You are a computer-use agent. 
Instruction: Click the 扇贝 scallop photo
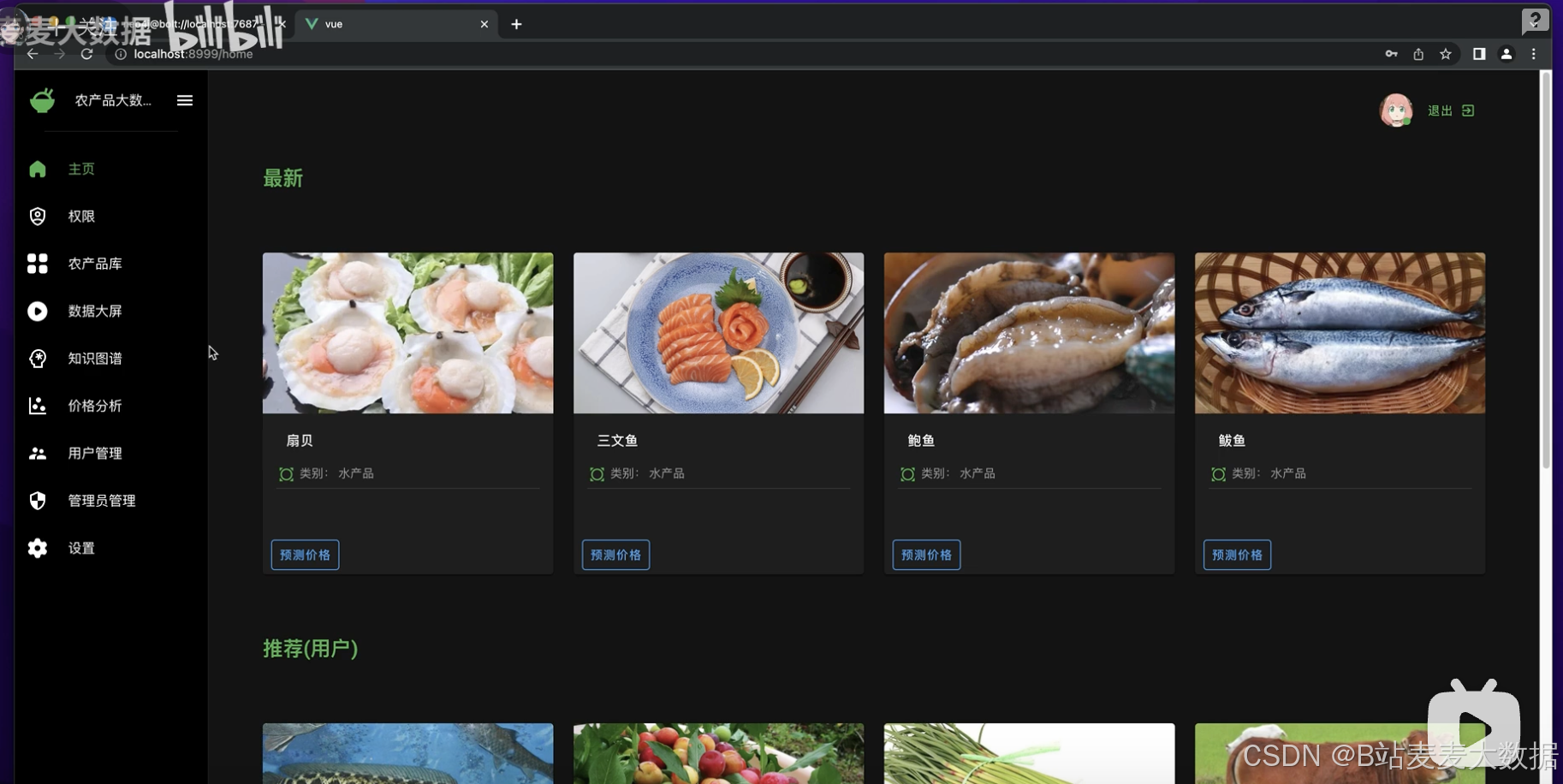pos(407,333)
